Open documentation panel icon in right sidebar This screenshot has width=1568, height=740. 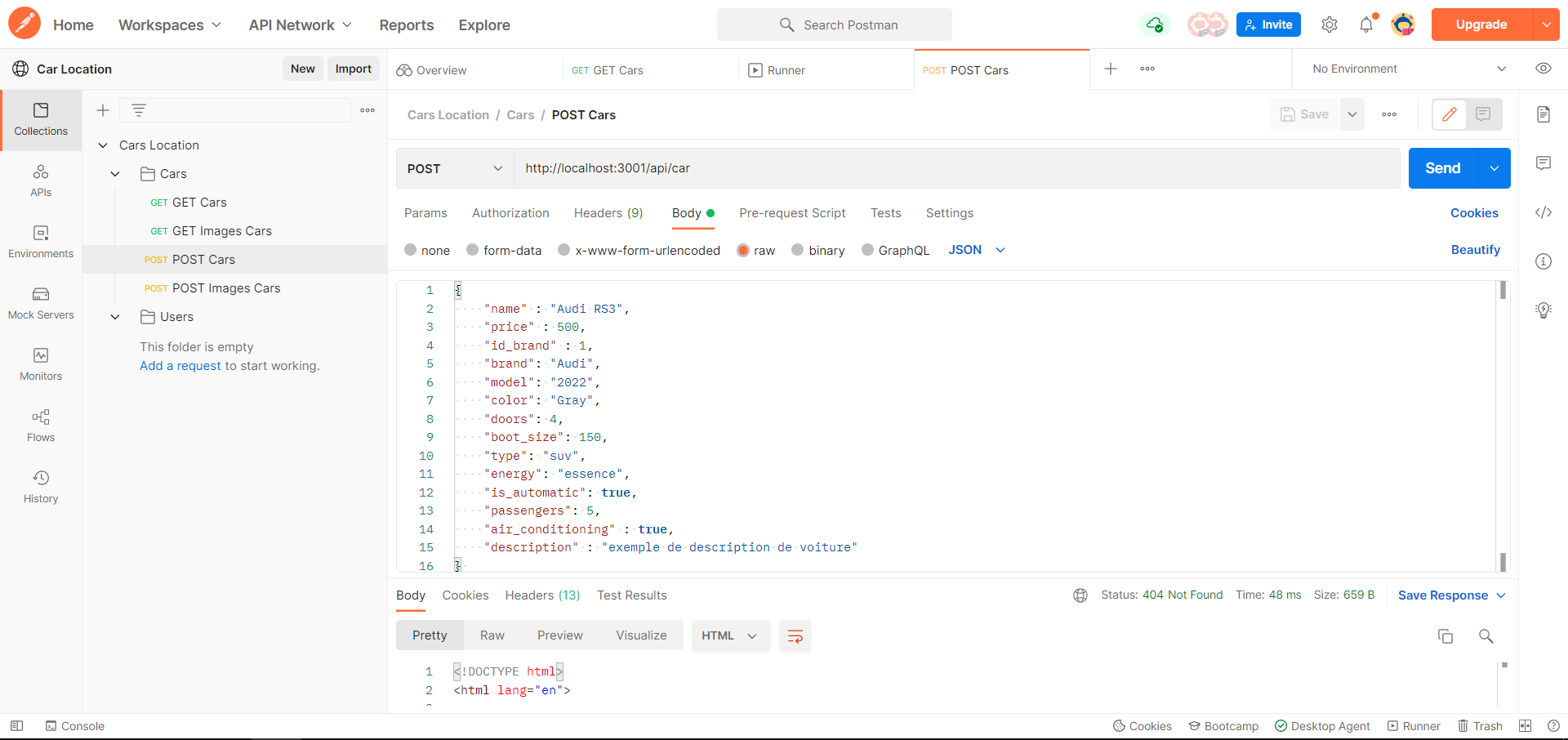point(1543,114)
